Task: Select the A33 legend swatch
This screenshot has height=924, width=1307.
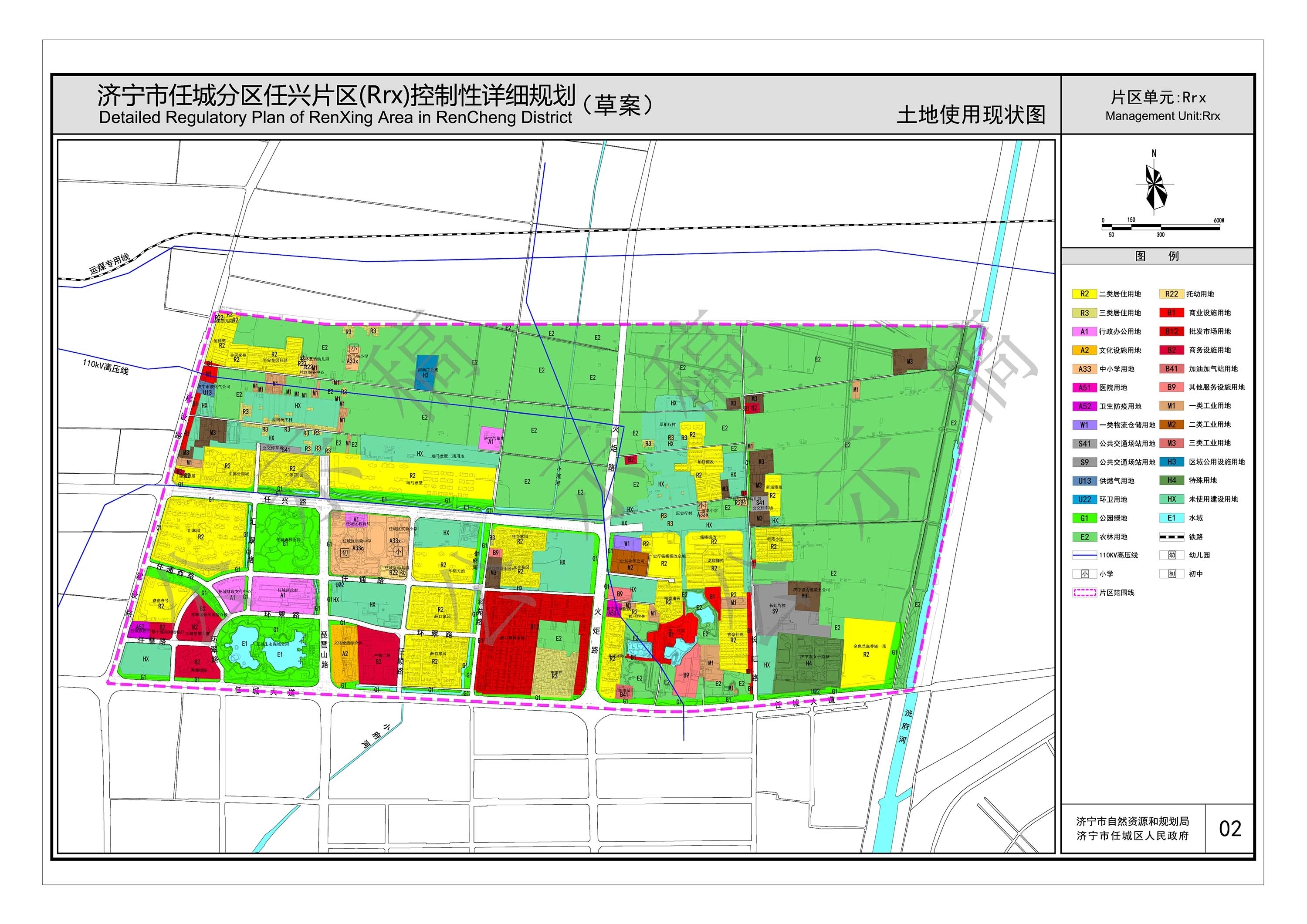Action: [1085, 369]
